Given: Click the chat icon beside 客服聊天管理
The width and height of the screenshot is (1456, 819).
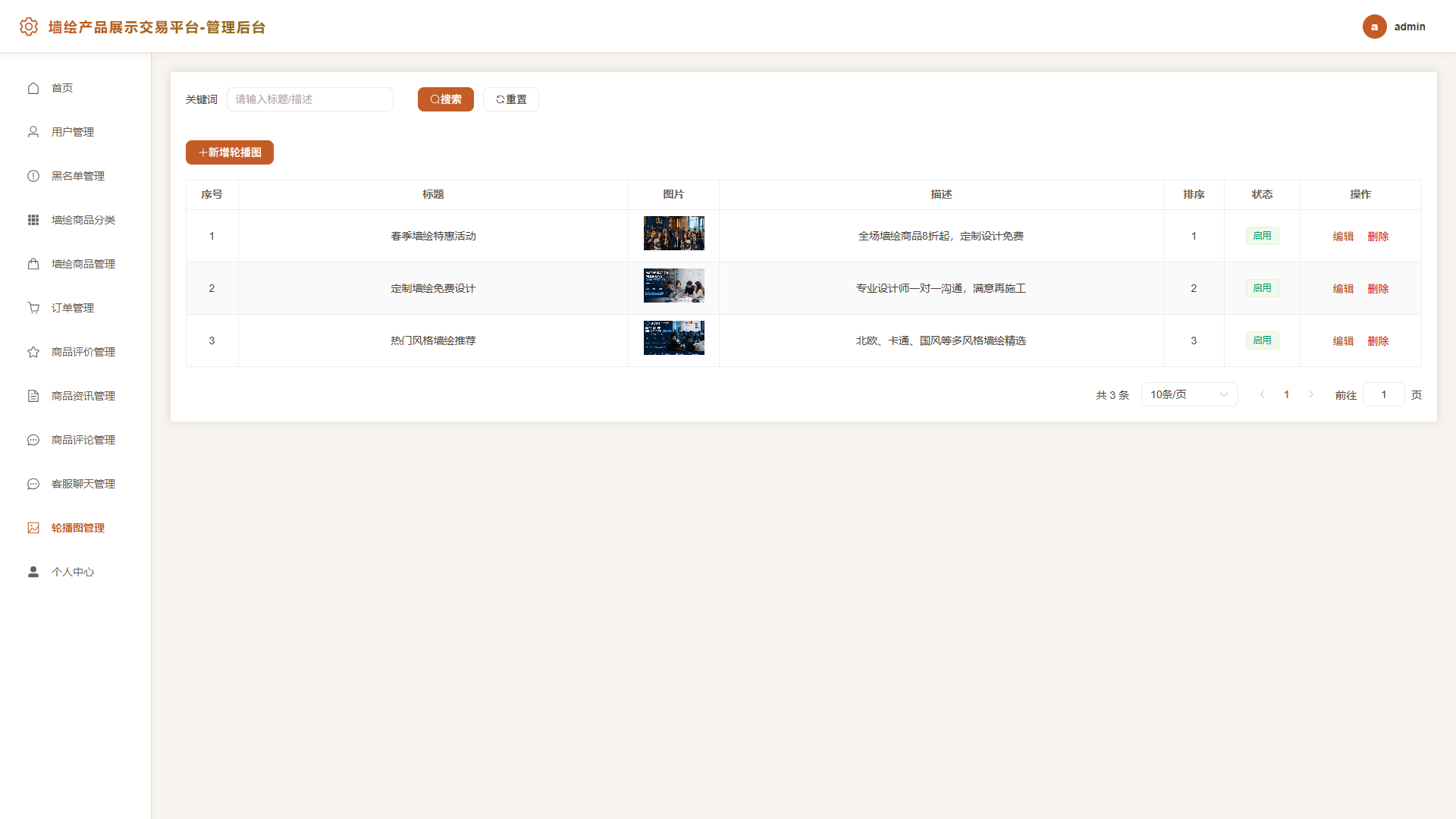Looking at the screenshot, I should pyautogui.click(x=33, y=484).
